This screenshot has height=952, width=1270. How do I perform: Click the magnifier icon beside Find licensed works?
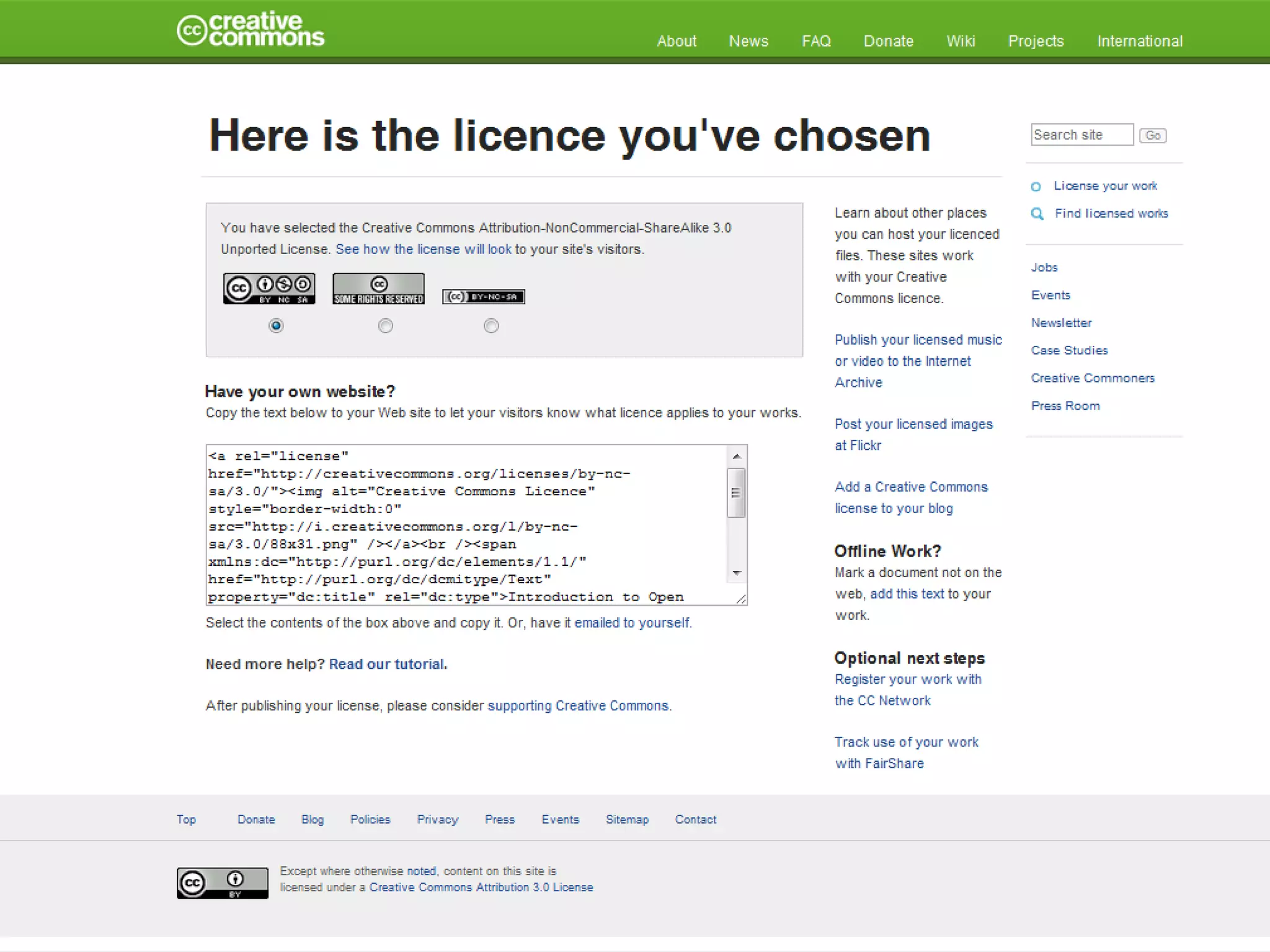(x=1037, y=214)
